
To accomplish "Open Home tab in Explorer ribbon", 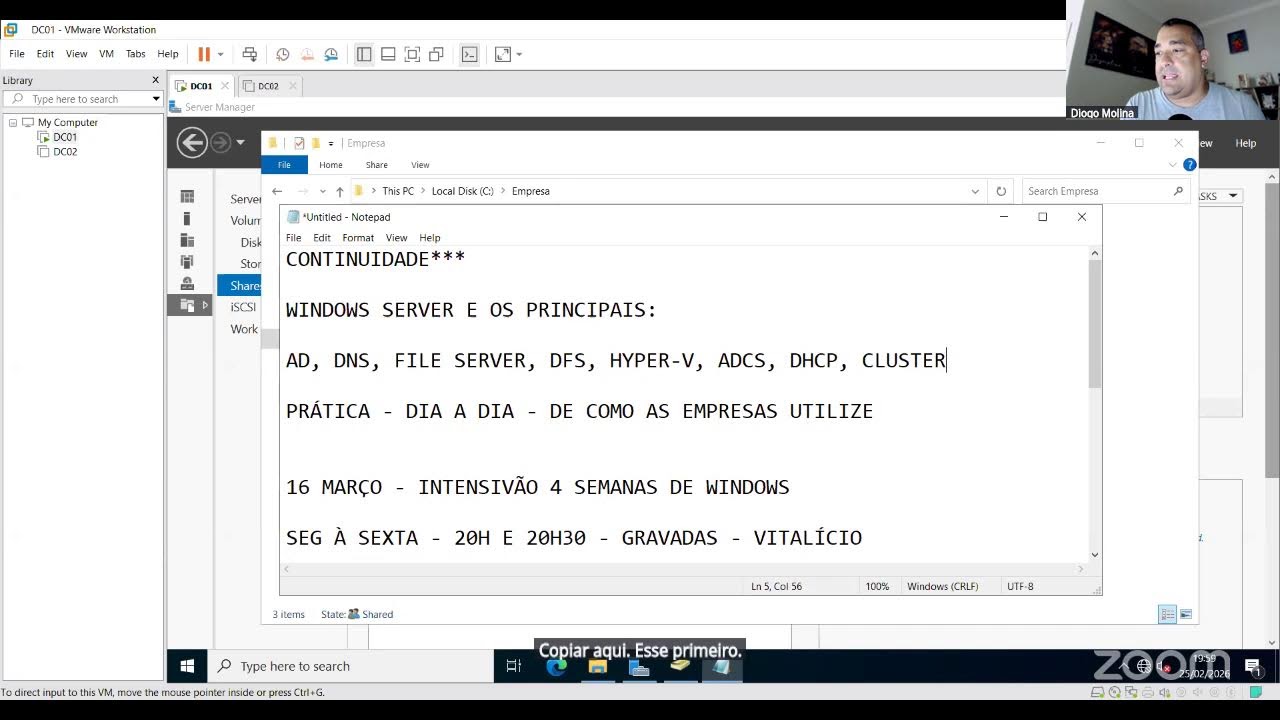I will click(331, 165).
